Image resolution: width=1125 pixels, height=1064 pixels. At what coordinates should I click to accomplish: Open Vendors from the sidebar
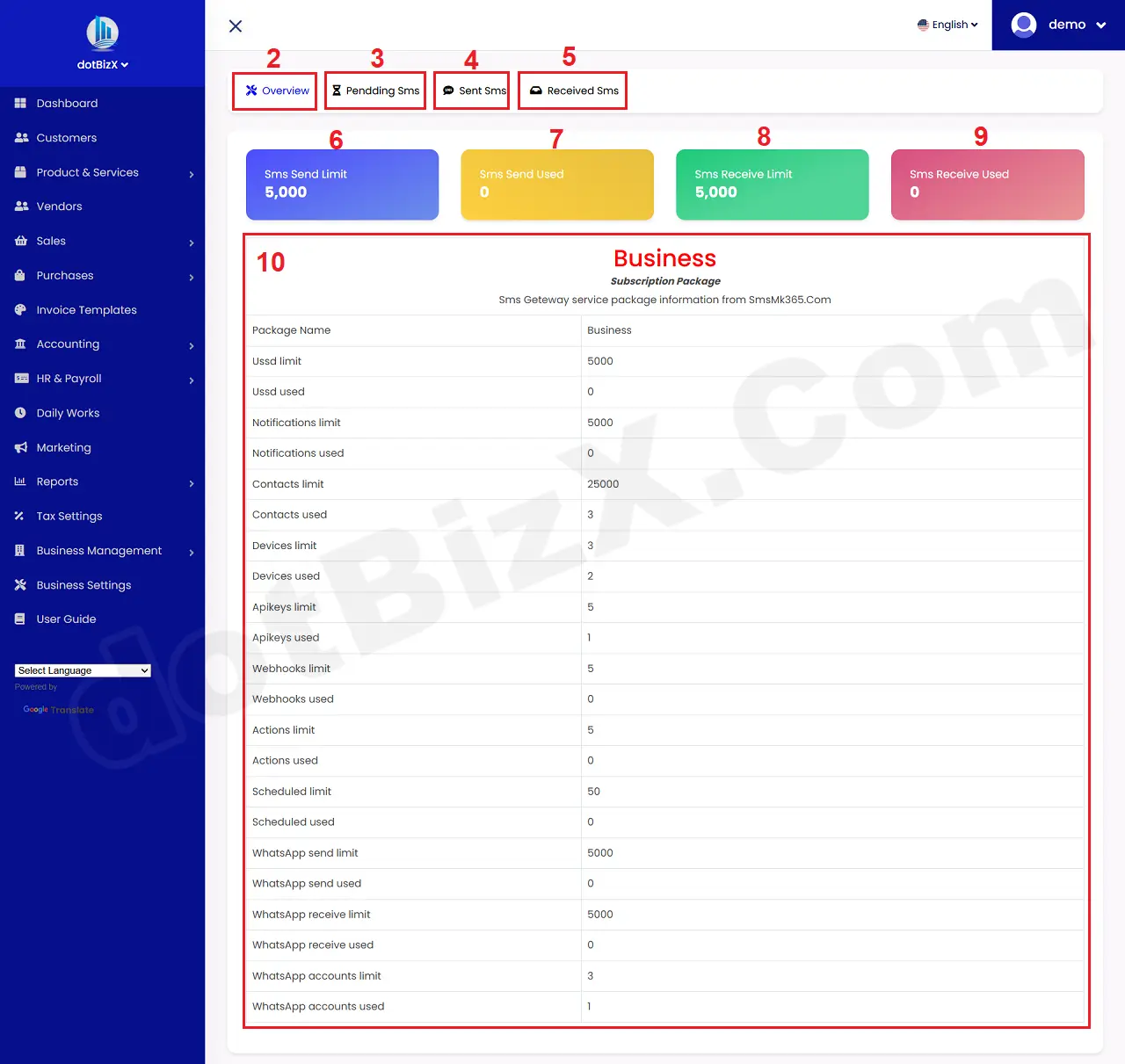[x=60, y=206]
